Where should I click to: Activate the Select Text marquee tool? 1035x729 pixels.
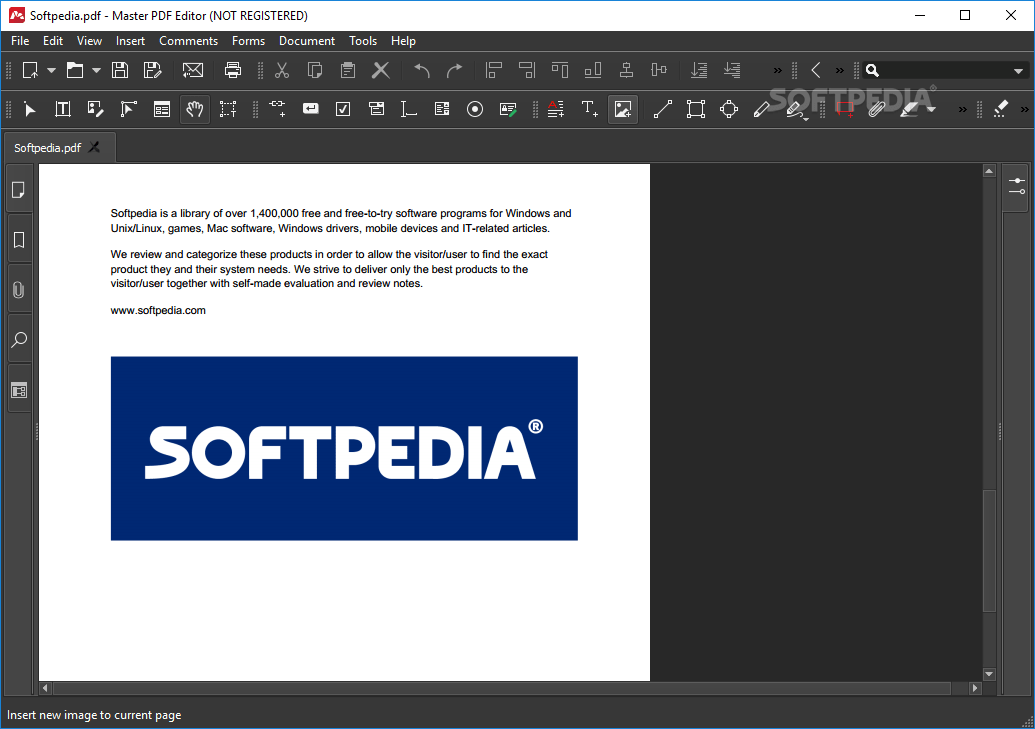tap(228, 109)
